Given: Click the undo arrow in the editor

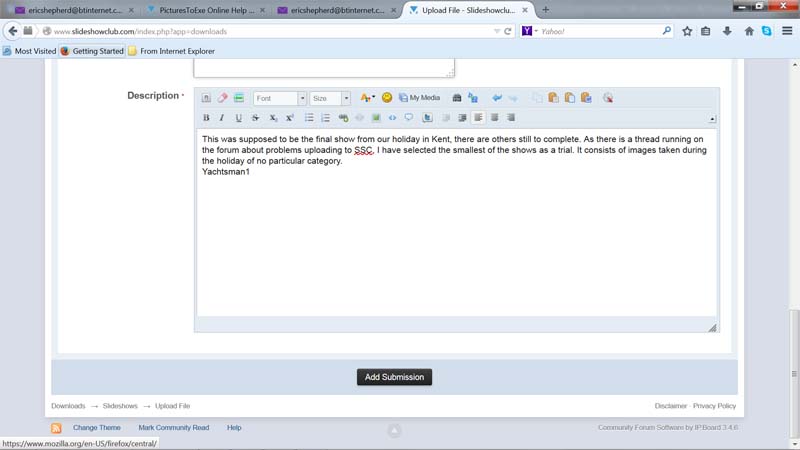Looking at the screenshot, I should 497,98.
